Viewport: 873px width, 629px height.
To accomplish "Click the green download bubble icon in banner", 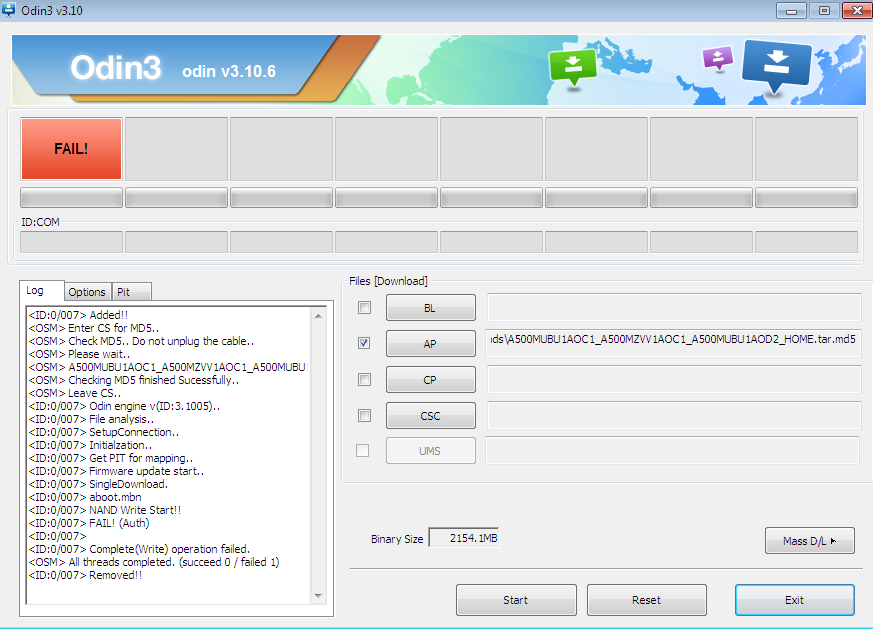I will point(572,67).
